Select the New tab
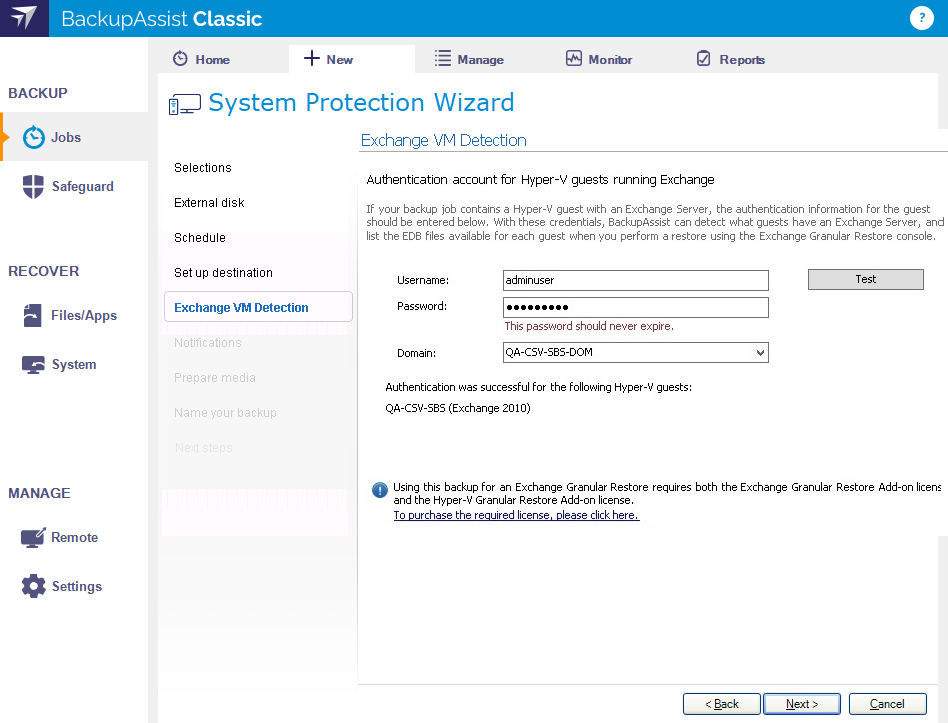The image size is (948, 723). click(352, 59)
